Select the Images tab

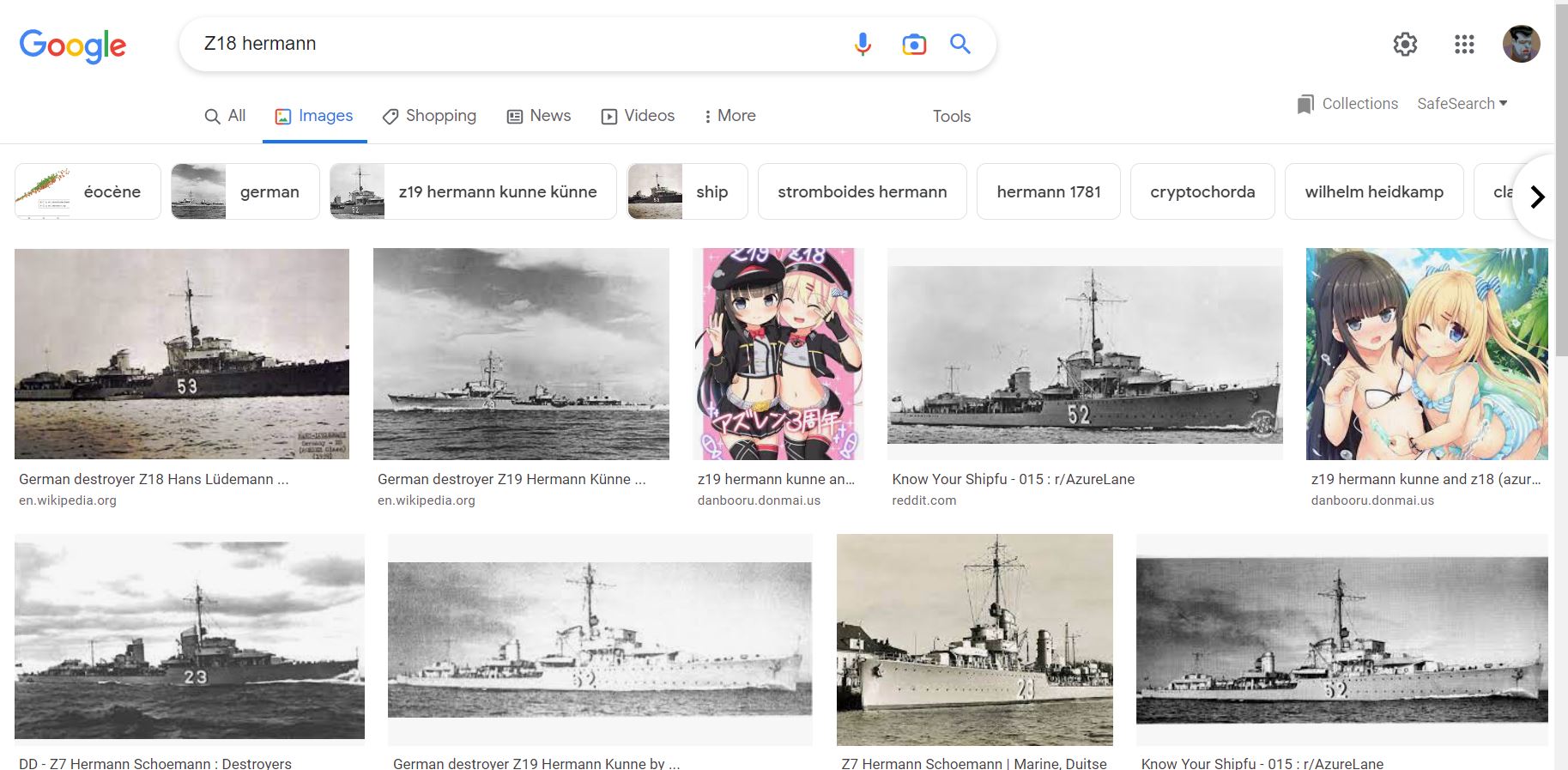coord(314,116)
